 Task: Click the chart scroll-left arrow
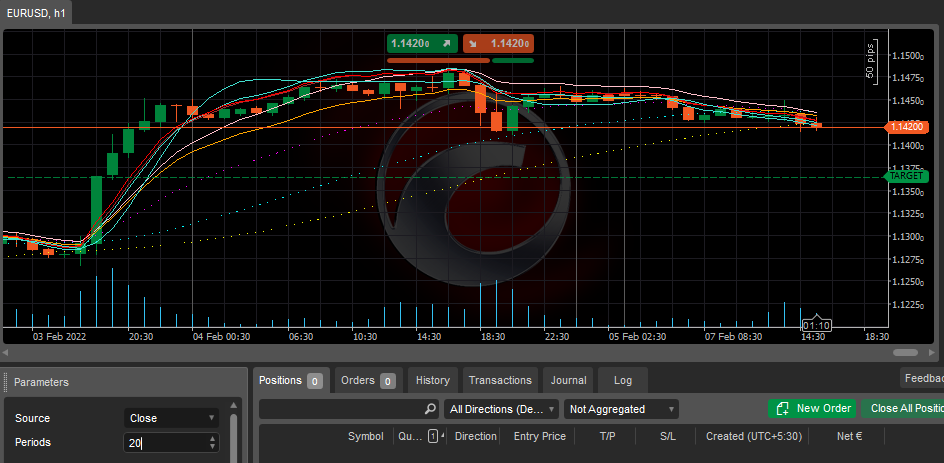[x=5, y=352]
